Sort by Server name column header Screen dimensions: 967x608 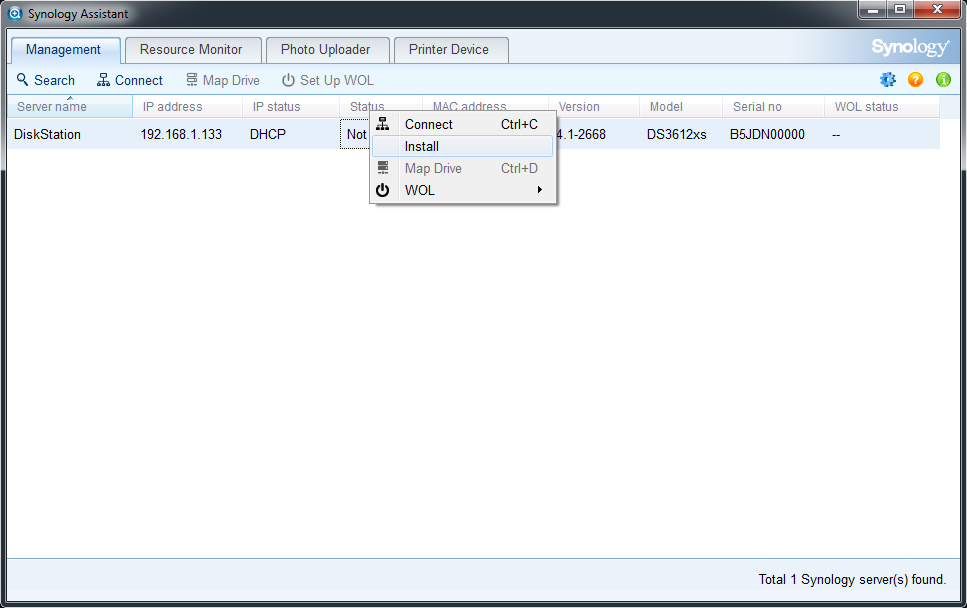click(x=52, y=107)
